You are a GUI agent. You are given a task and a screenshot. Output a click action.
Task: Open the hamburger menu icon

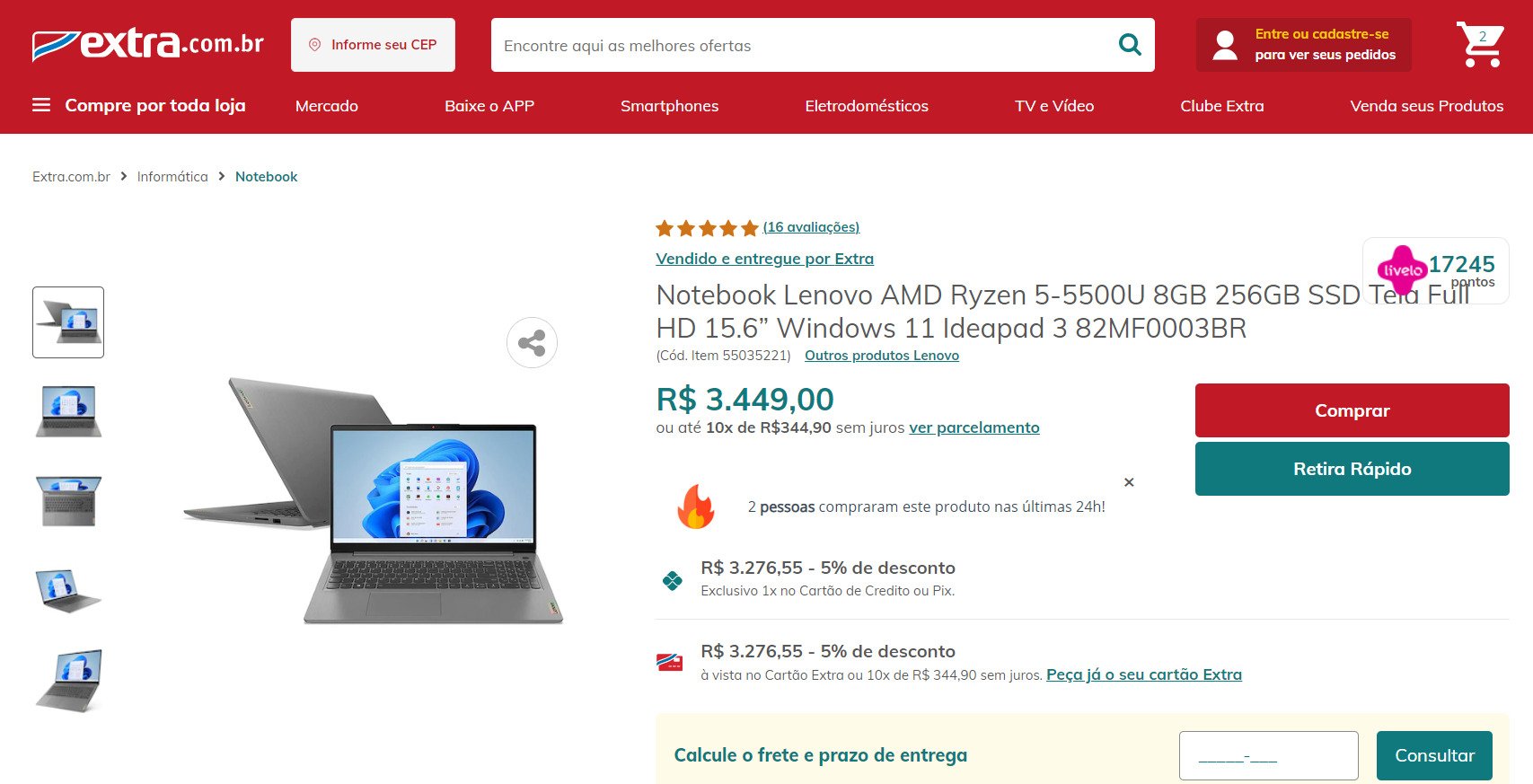point(41,105)
